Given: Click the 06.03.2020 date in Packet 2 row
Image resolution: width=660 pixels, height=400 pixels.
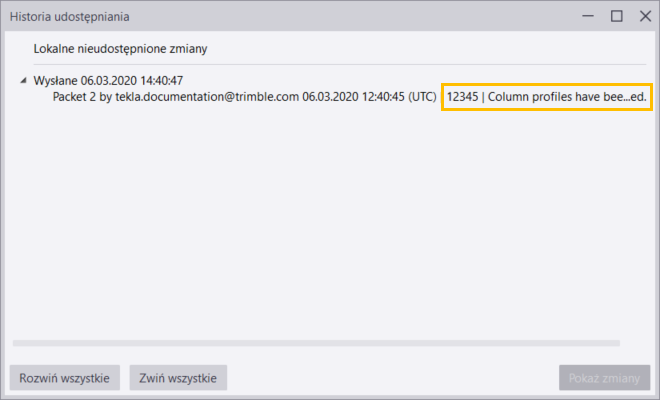Looking at the screenshot, I should (x=331, y=97).
